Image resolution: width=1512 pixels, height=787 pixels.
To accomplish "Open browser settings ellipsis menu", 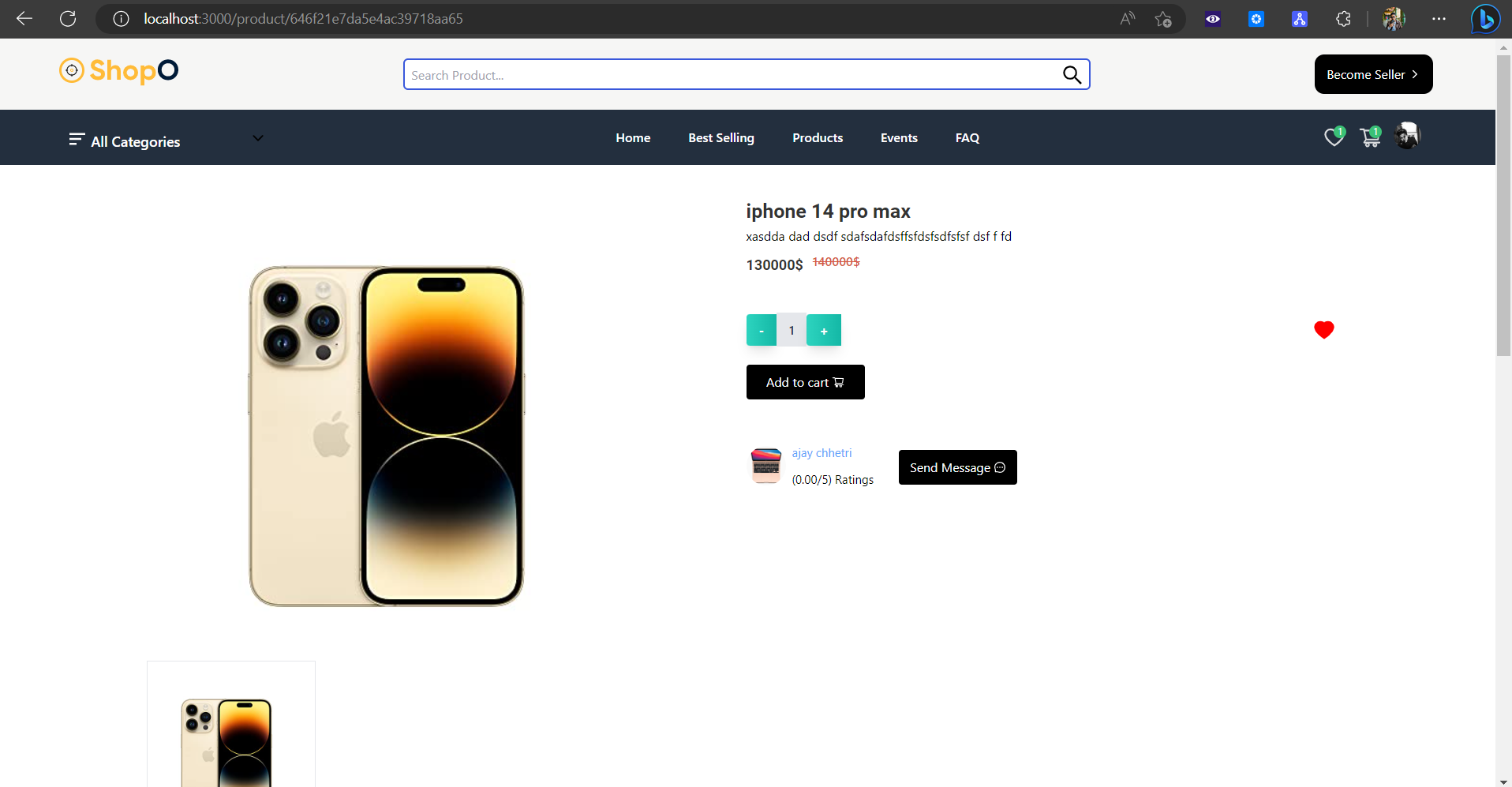I will tap(1439, 19).
